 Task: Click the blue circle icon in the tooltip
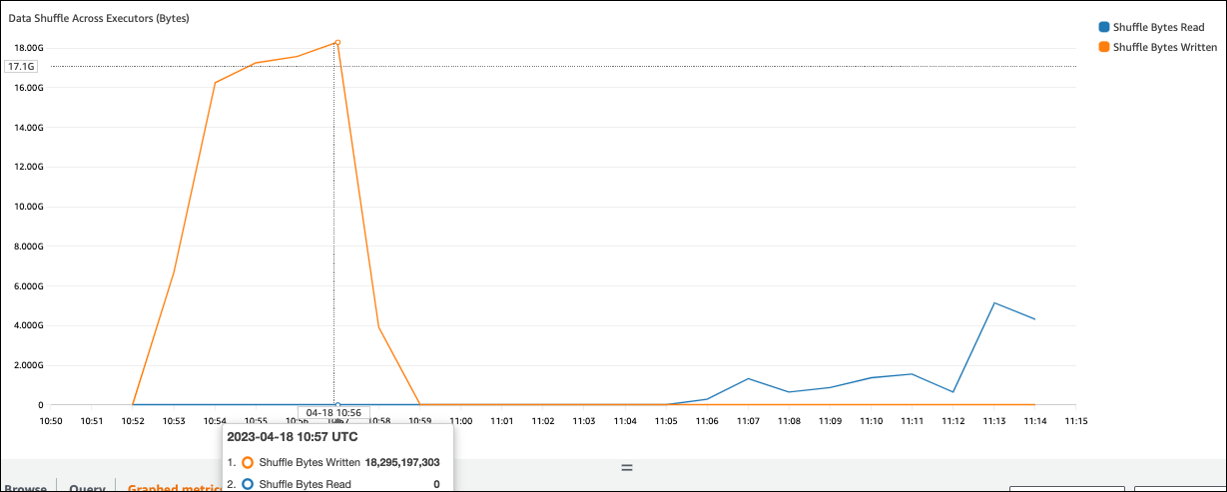coord(247,484)
